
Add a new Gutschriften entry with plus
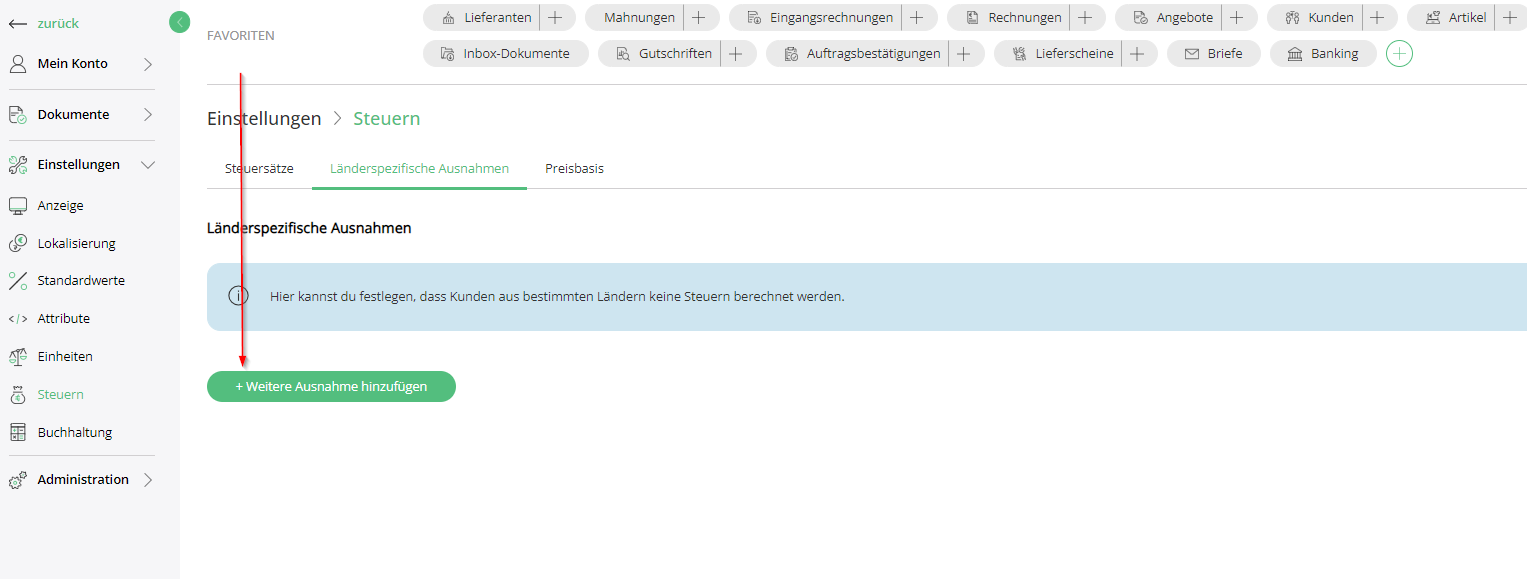[x=736, y=54]
